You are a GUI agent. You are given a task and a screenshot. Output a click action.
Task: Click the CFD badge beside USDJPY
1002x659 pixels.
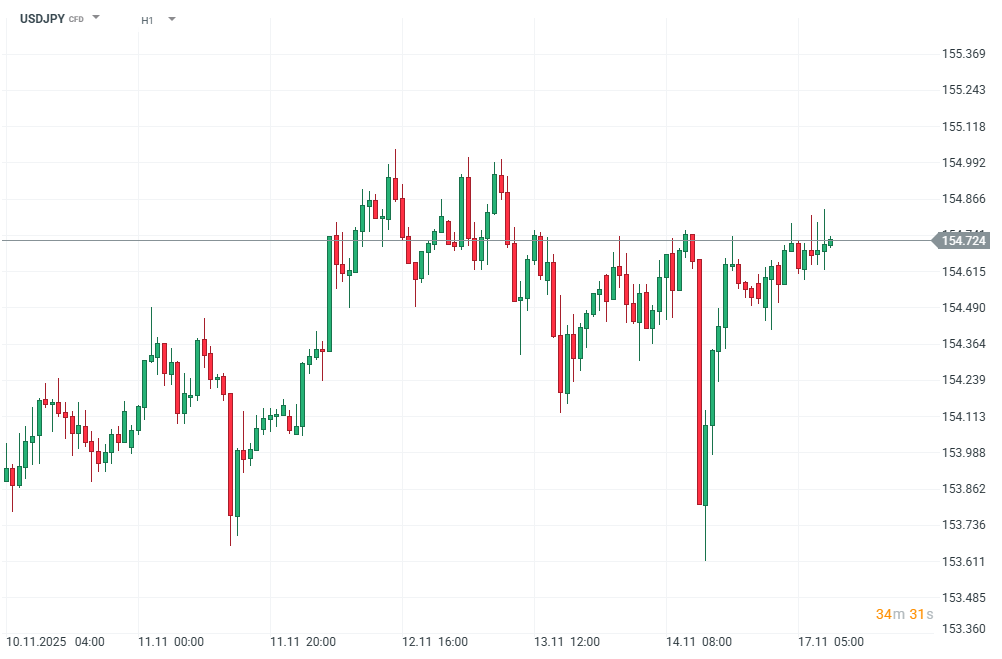(76, 20)
